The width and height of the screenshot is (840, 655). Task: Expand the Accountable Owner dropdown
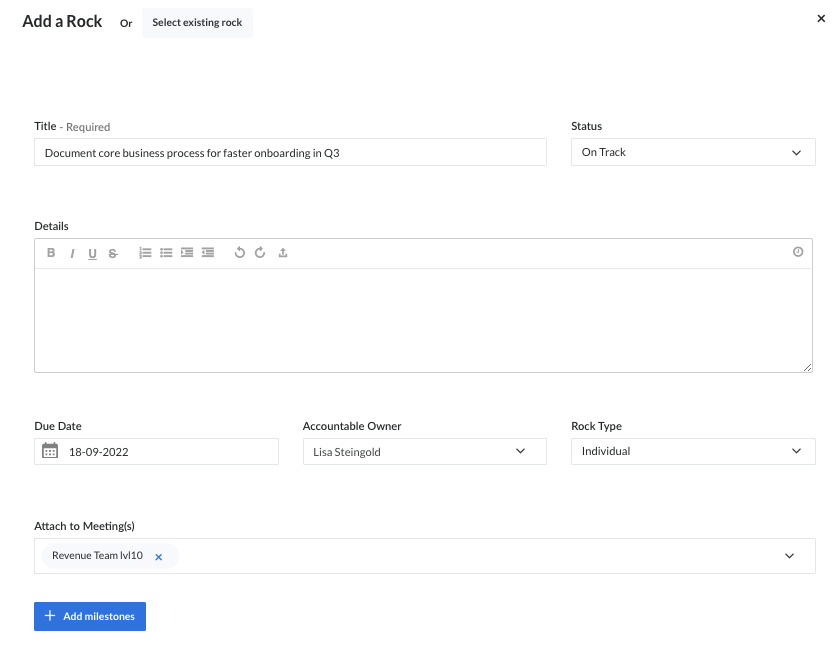pyautogui.click(x=424, y=451)
